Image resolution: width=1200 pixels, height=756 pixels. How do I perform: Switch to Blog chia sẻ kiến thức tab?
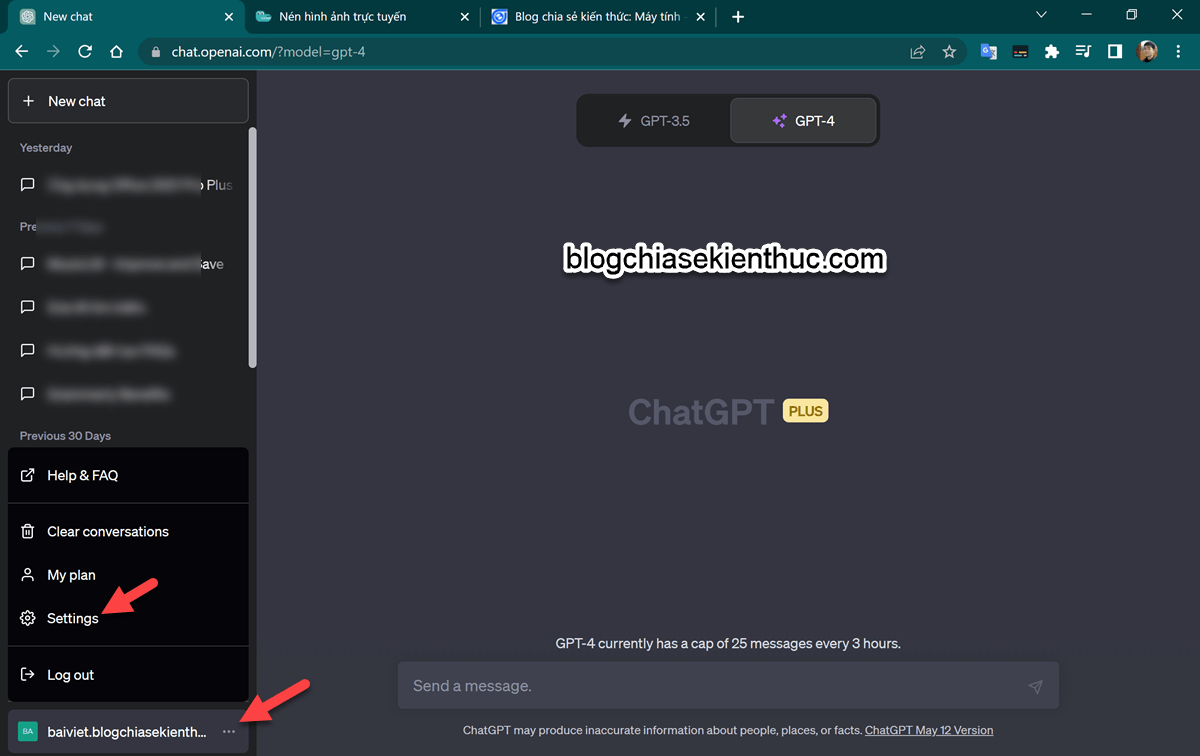click(x=598, y=17)
